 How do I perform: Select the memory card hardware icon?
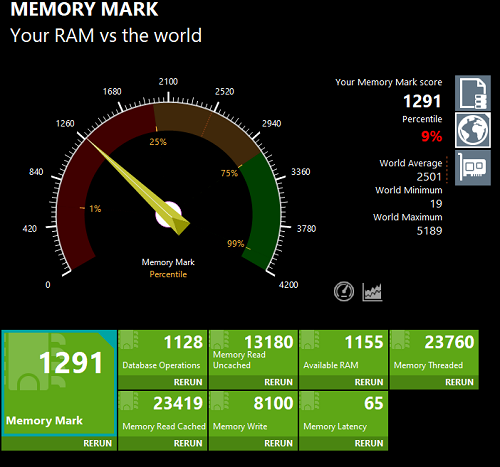(473, 167)
